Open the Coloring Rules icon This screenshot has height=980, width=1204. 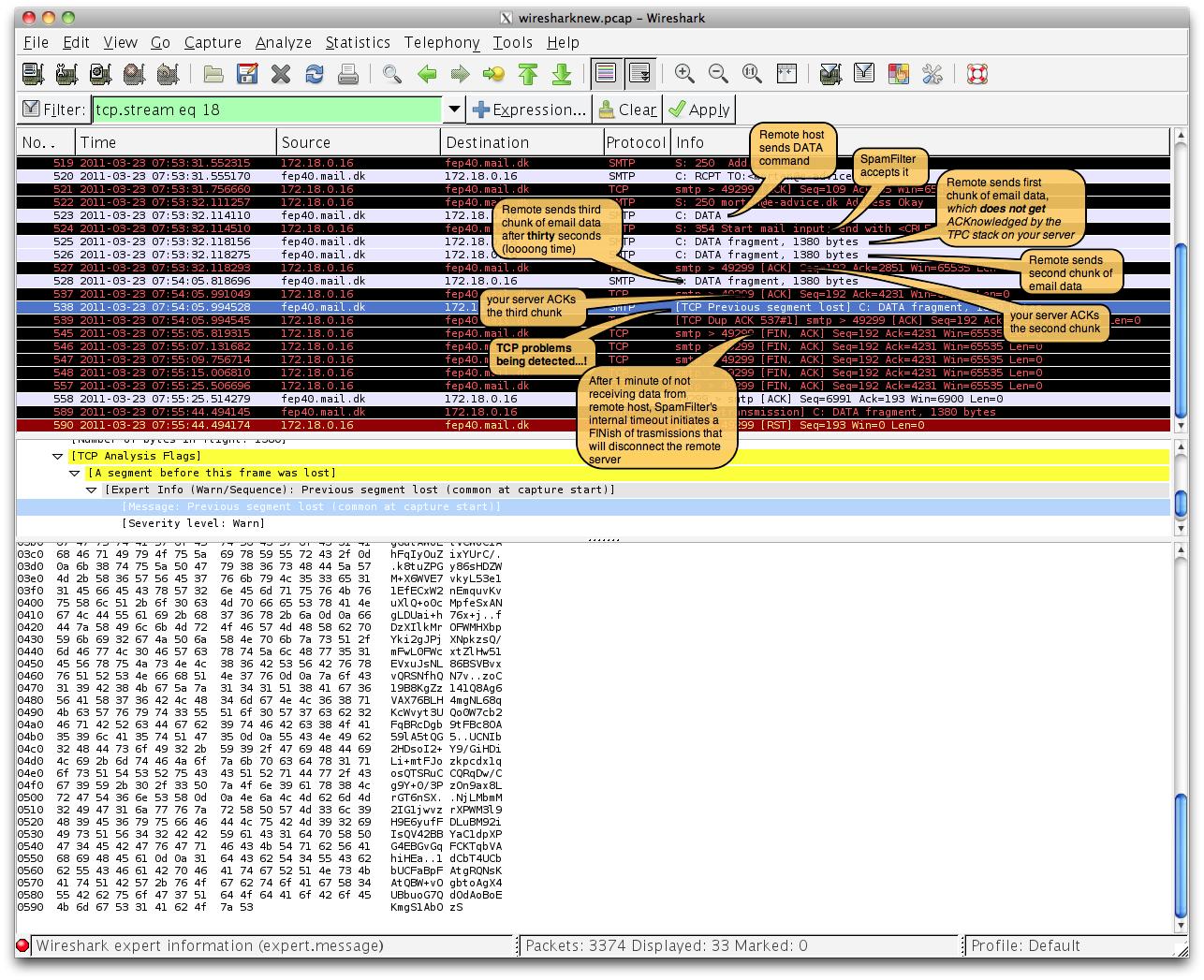[x=898, y=74]
